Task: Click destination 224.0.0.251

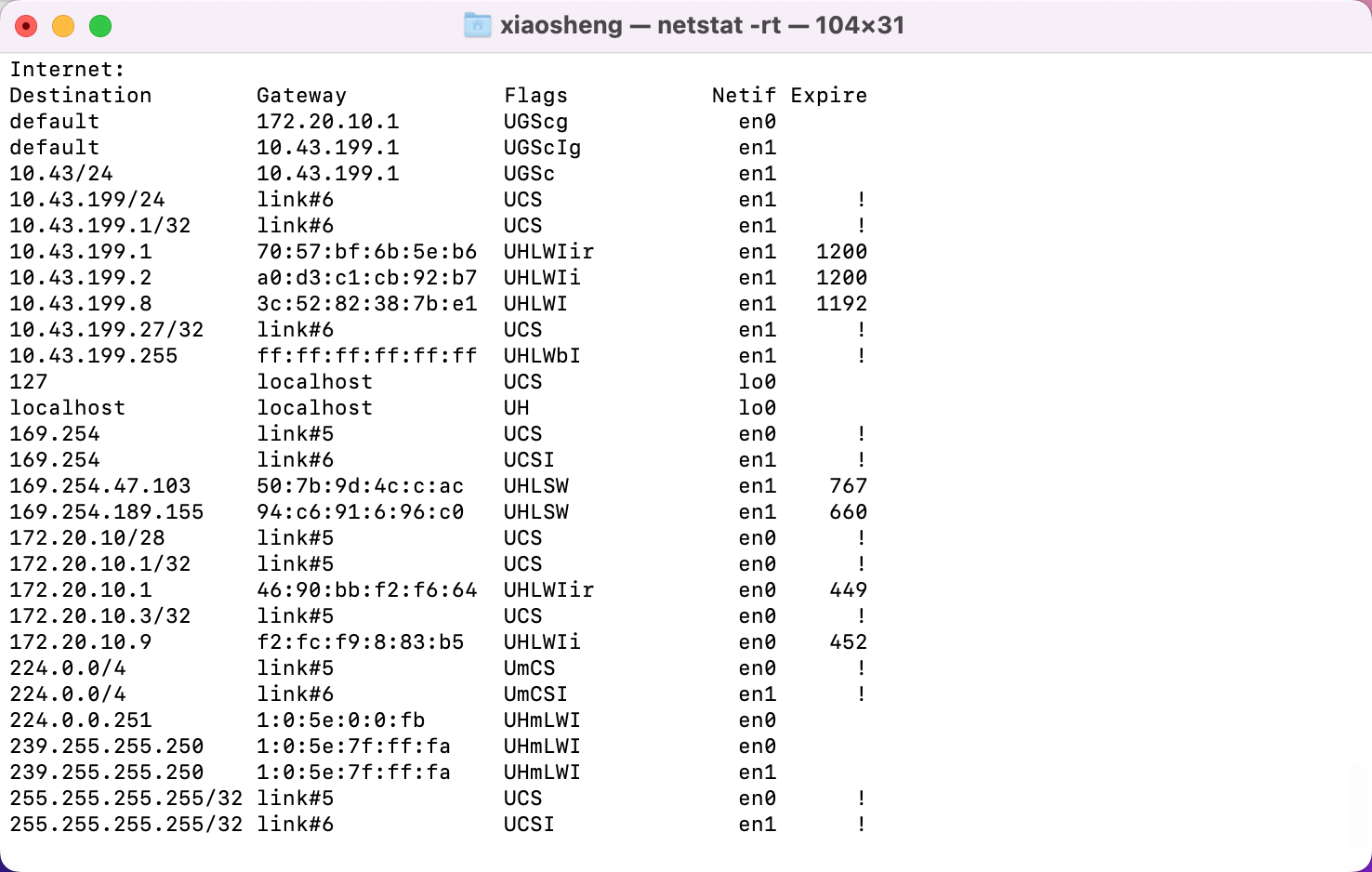Action: pyautogui.click(x=81, y=720)
